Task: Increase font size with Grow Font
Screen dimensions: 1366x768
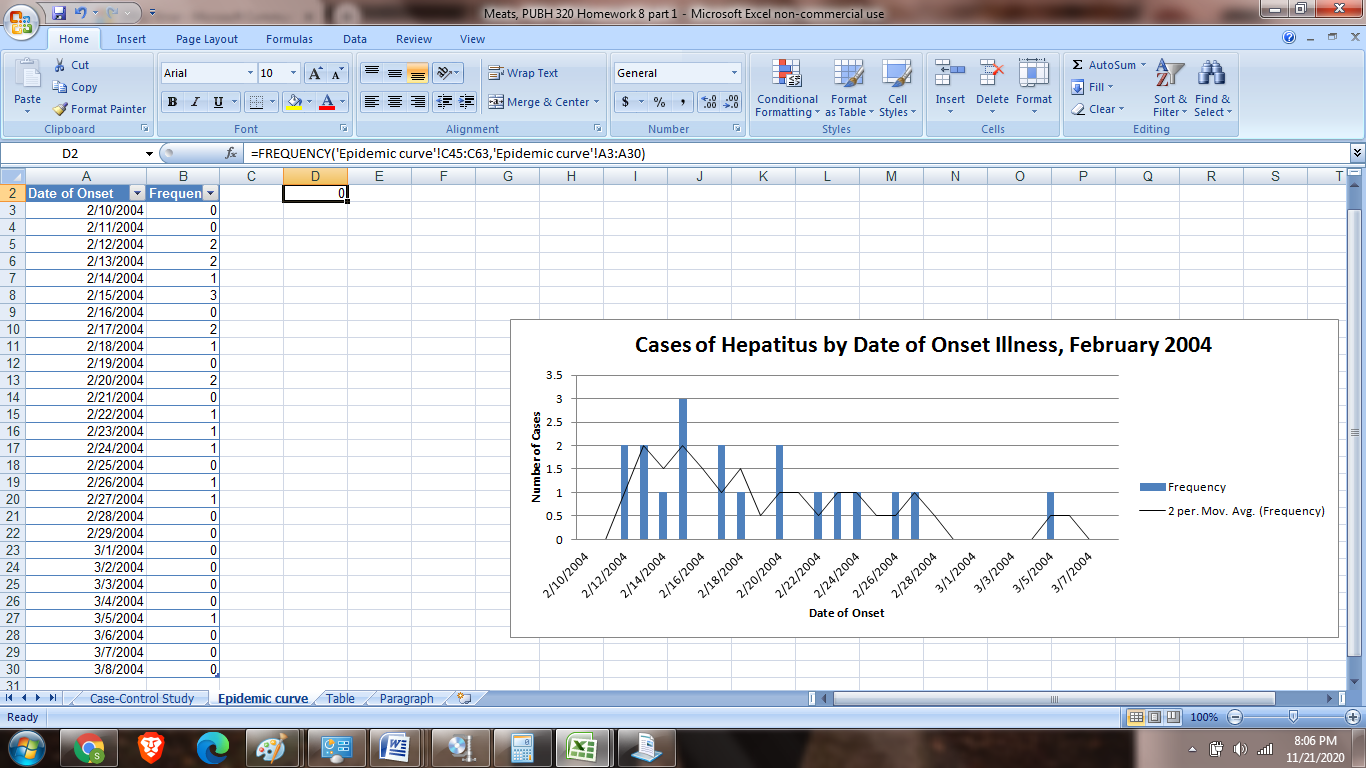Action: (x=315, y=73)
